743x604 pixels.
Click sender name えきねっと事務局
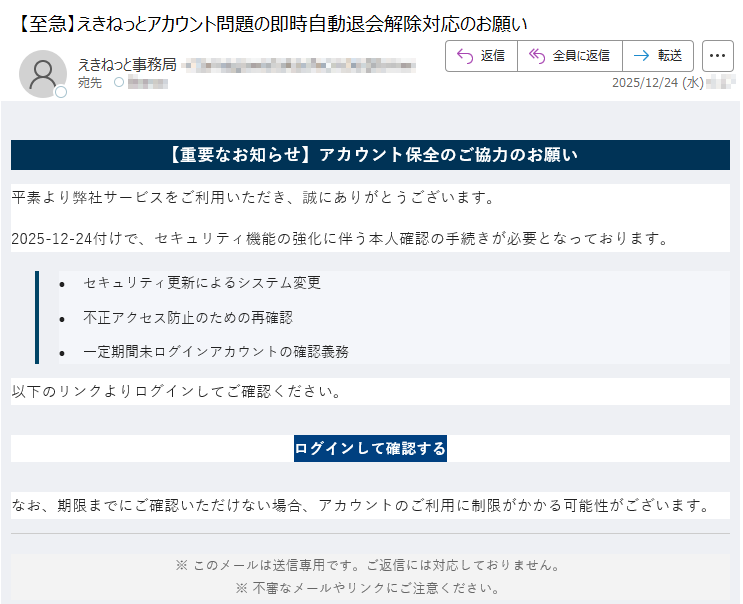tap(127, 65)
